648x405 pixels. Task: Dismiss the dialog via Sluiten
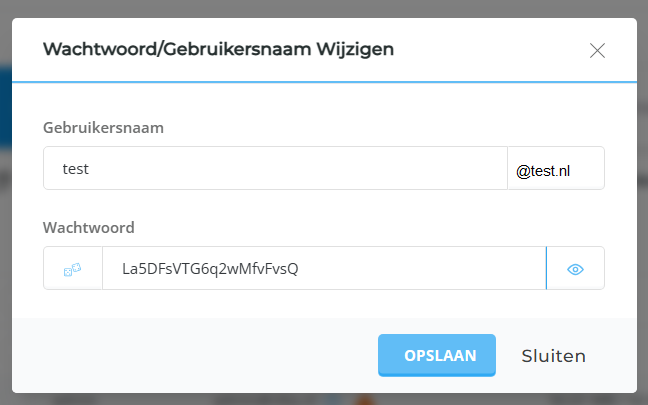coord(553,356)
